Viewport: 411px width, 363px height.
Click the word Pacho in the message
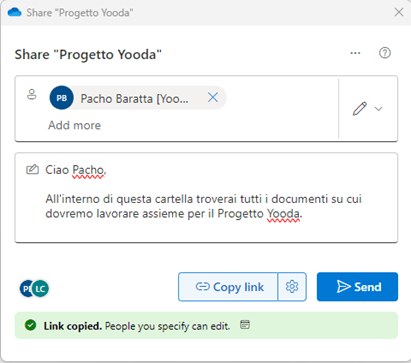coord(88,170)
